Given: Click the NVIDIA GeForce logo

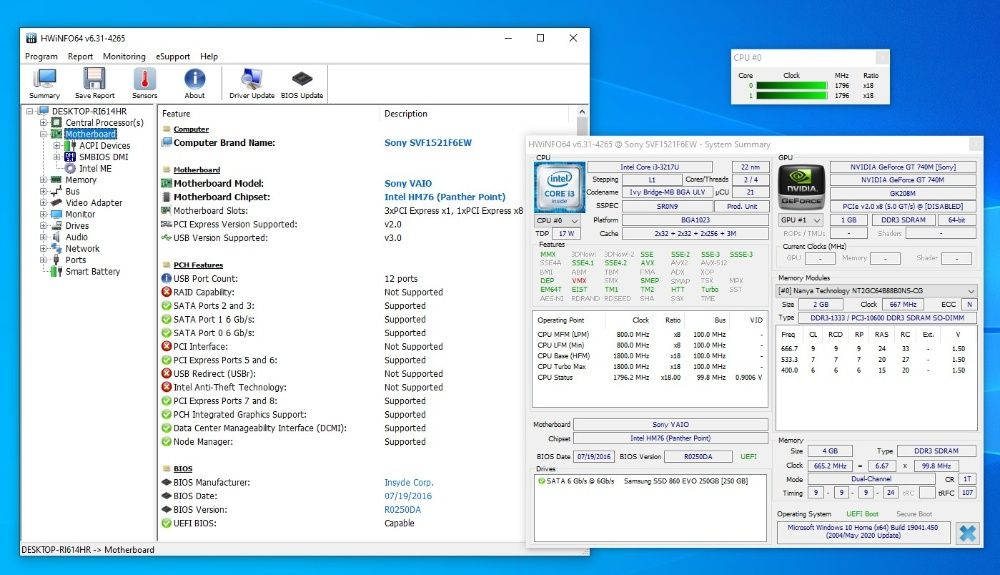Looking at the screenshot, I should tap(802, 187).
